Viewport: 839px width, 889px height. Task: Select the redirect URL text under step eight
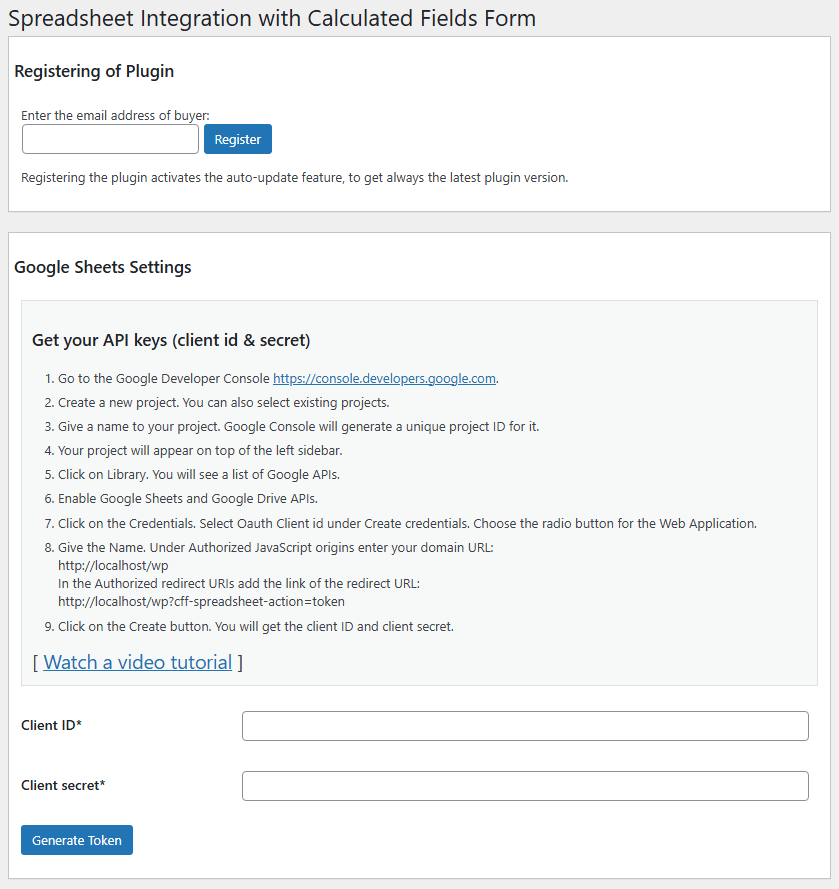tap(200, 601)
